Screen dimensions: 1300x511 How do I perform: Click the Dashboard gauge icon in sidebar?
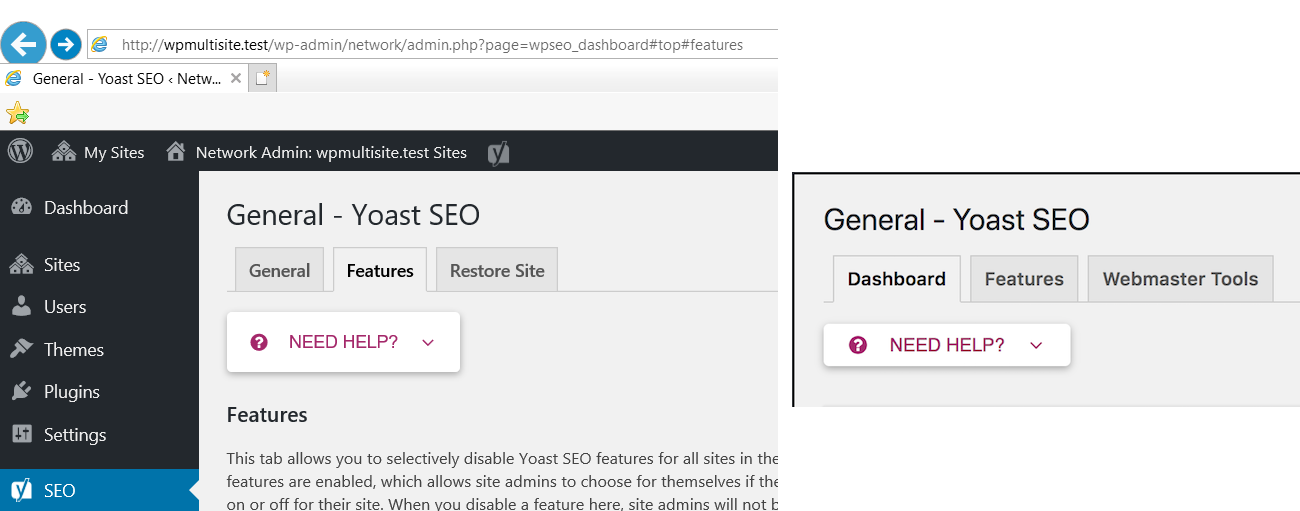coord(21,207)
